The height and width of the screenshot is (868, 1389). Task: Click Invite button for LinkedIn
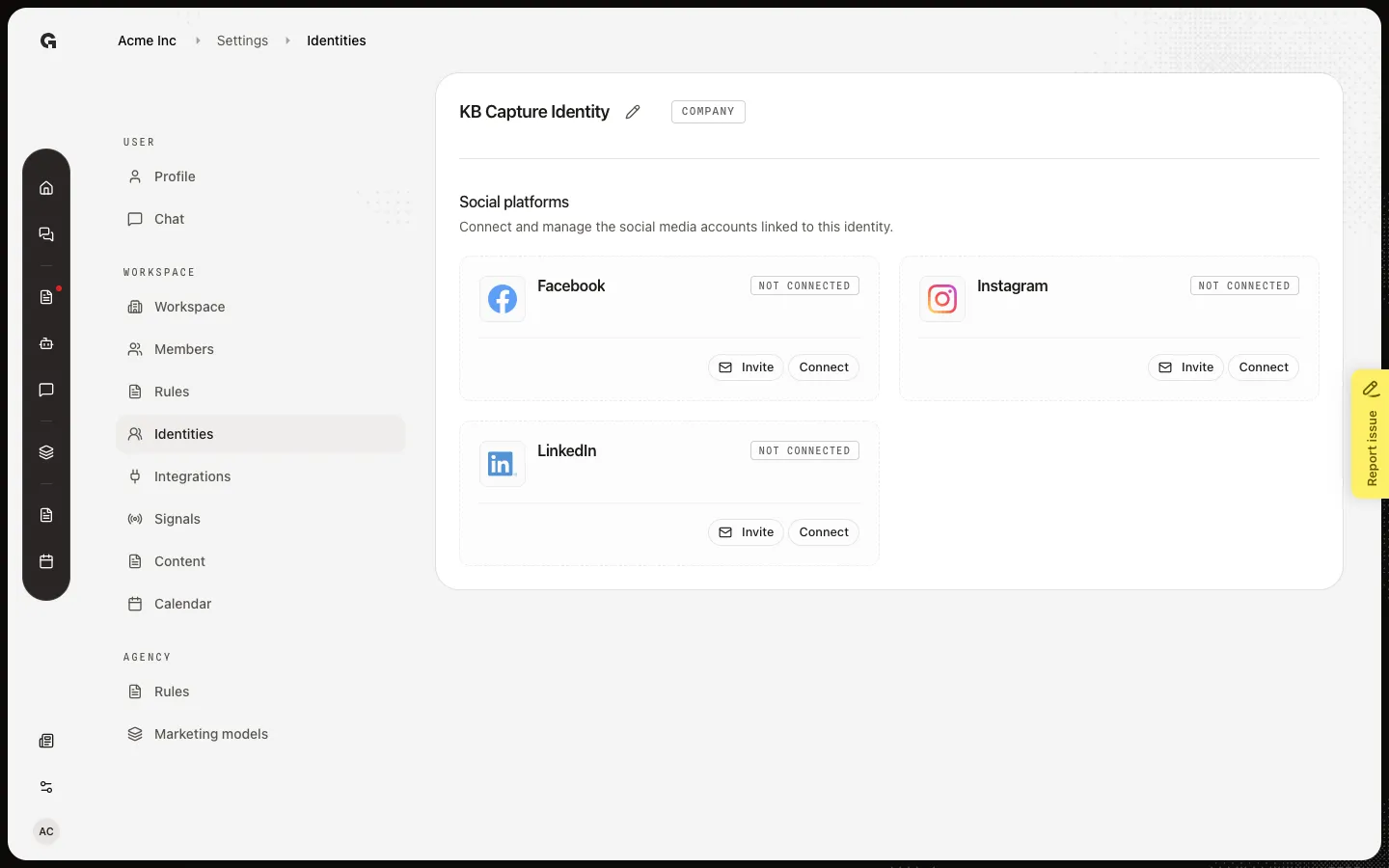coord(746,532)
